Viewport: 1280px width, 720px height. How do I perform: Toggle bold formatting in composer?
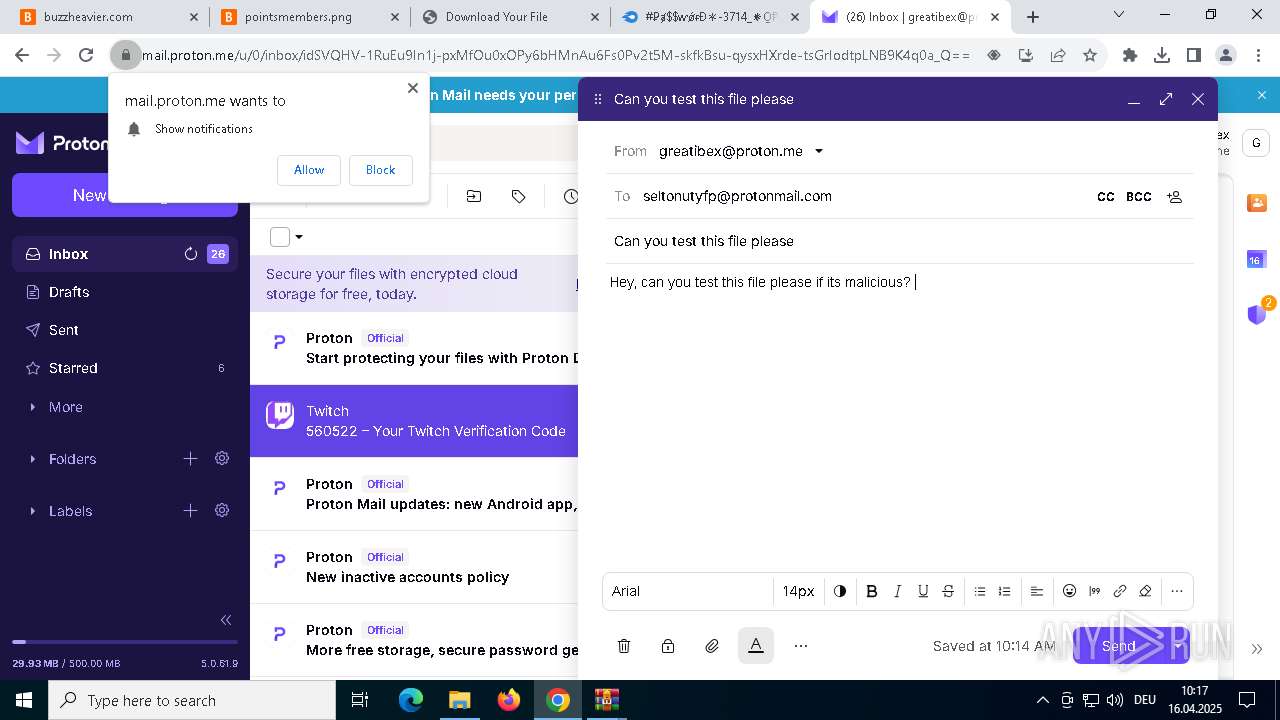(x=871, y=591)
